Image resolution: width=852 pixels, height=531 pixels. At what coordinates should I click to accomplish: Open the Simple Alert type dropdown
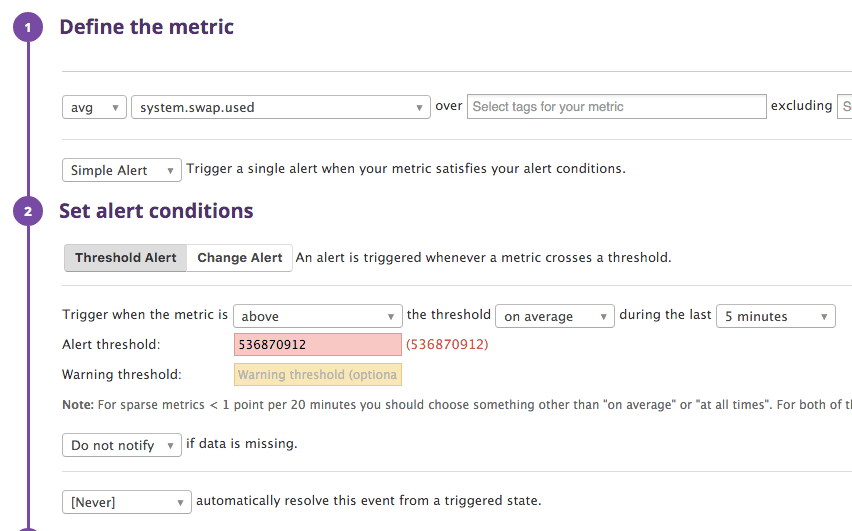point(122,170)
